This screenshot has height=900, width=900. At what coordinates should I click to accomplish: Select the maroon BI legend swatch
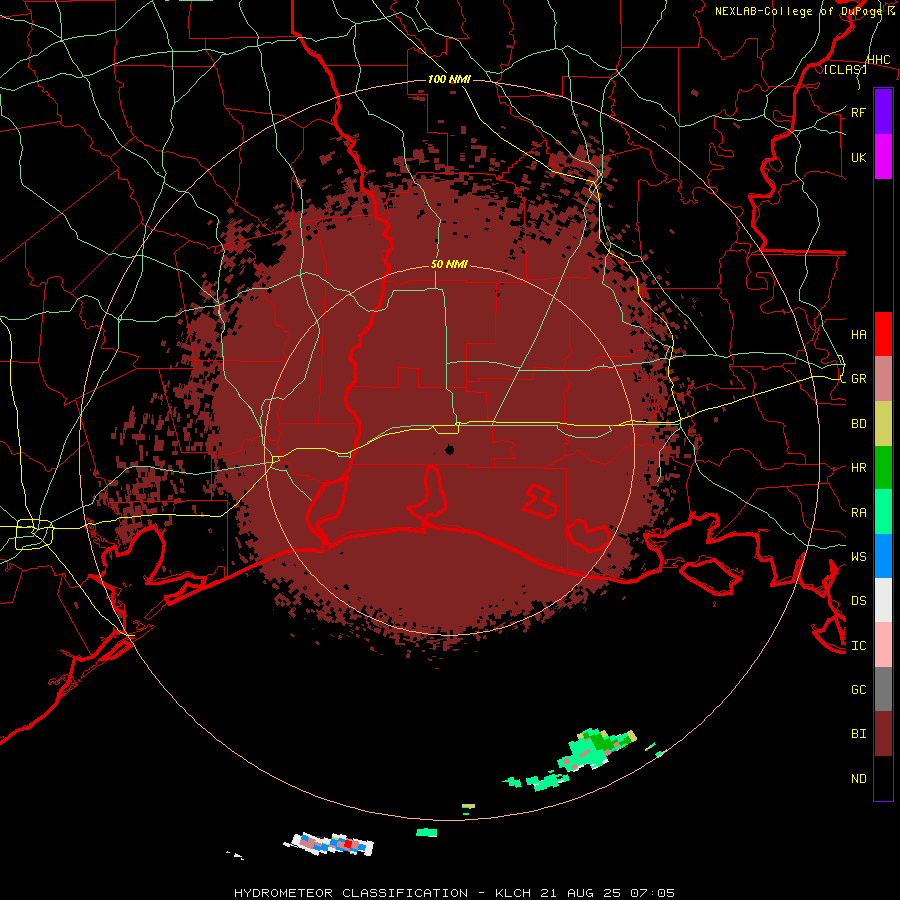tap(883, 734)
